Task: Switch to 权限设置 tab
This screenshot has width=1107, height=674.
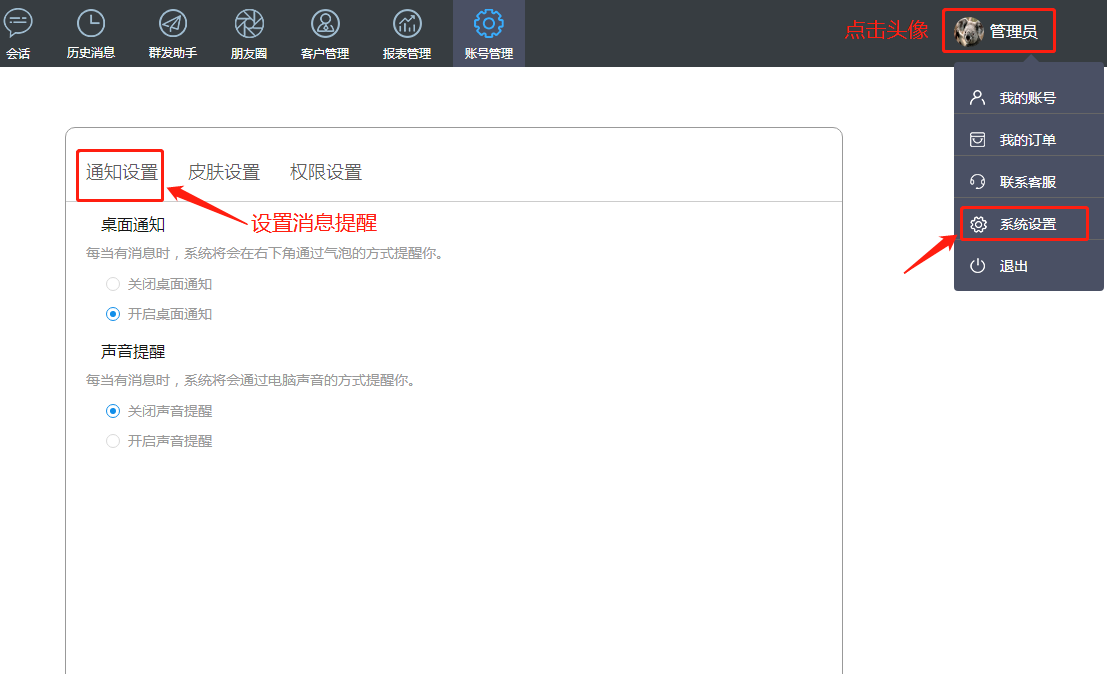Action: pos(325,172)
